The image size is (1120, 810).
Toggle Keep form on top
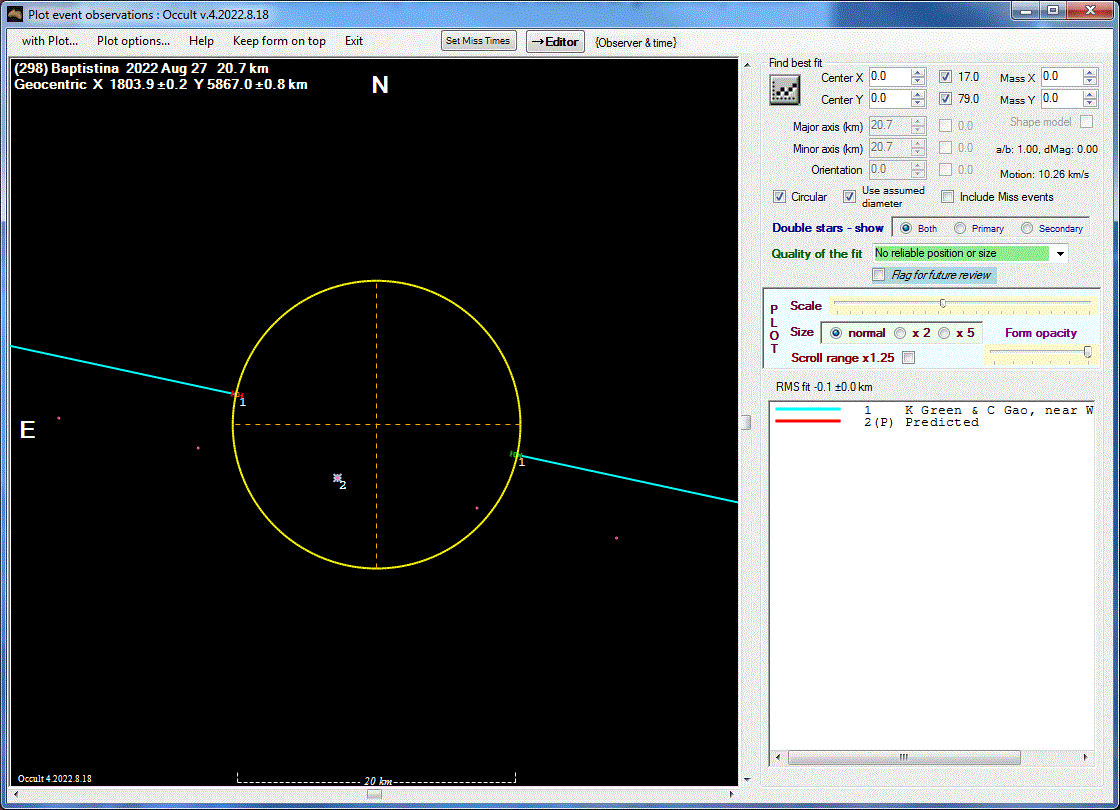tap(279, 41)
